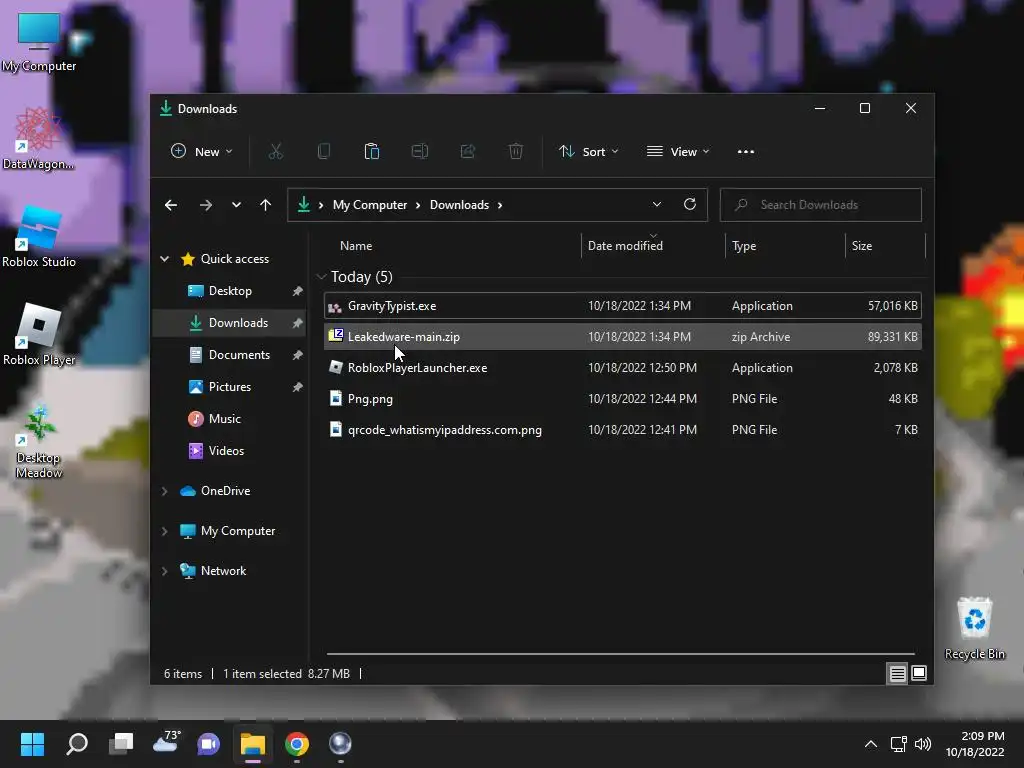
Task: Open the View dropdown
Action: pos(678,152)
